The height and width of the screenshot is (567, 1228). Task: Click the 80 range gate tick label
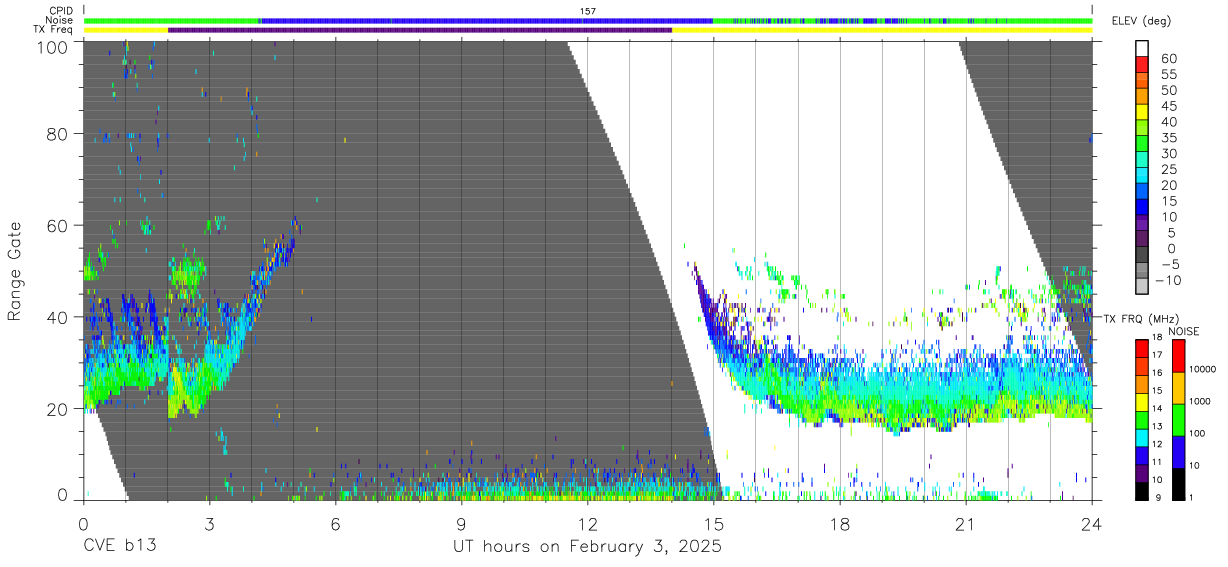57,133
